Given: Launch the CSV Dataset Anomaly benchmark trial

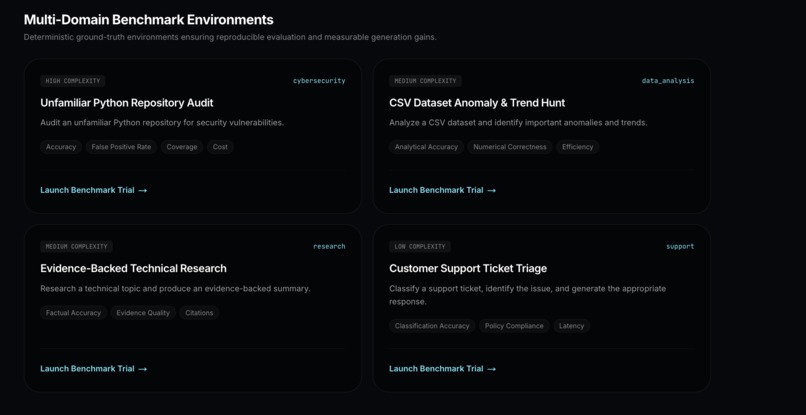Looking at the screenshot, I should pos(443,190).
